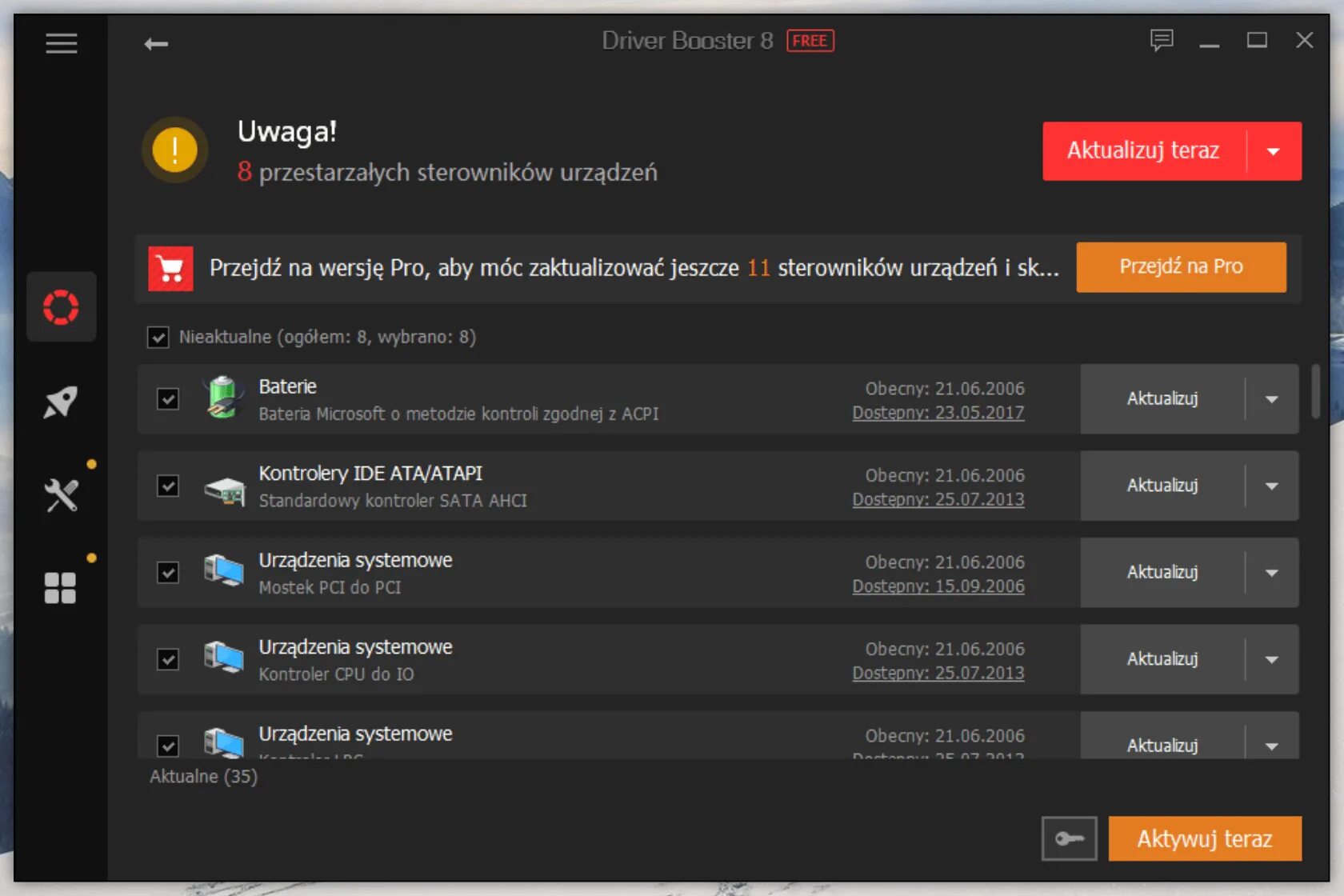1344x896 pixels.
Task: Expand the Kontroler CPU do IO dropdown arrow
Action: tap(1272, 659)
